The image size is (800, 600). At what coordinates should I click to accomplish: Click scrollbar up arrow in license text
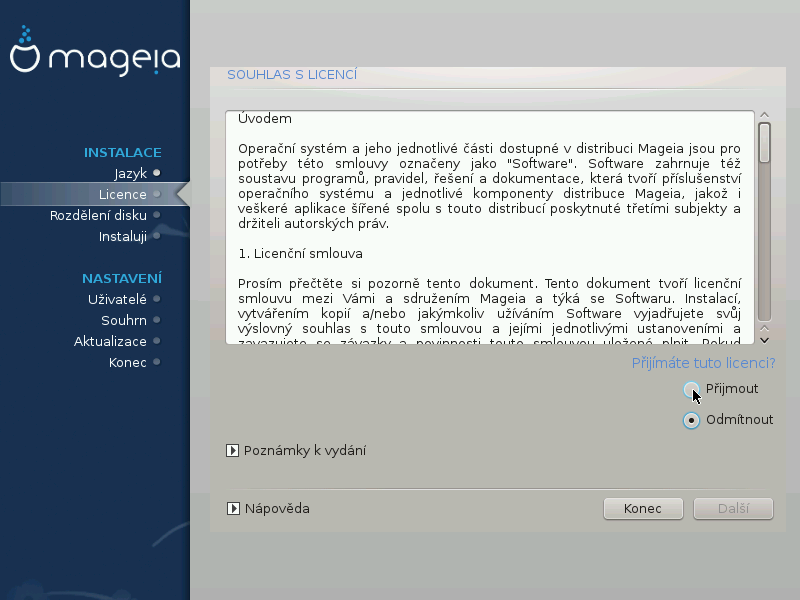point(764,115)
